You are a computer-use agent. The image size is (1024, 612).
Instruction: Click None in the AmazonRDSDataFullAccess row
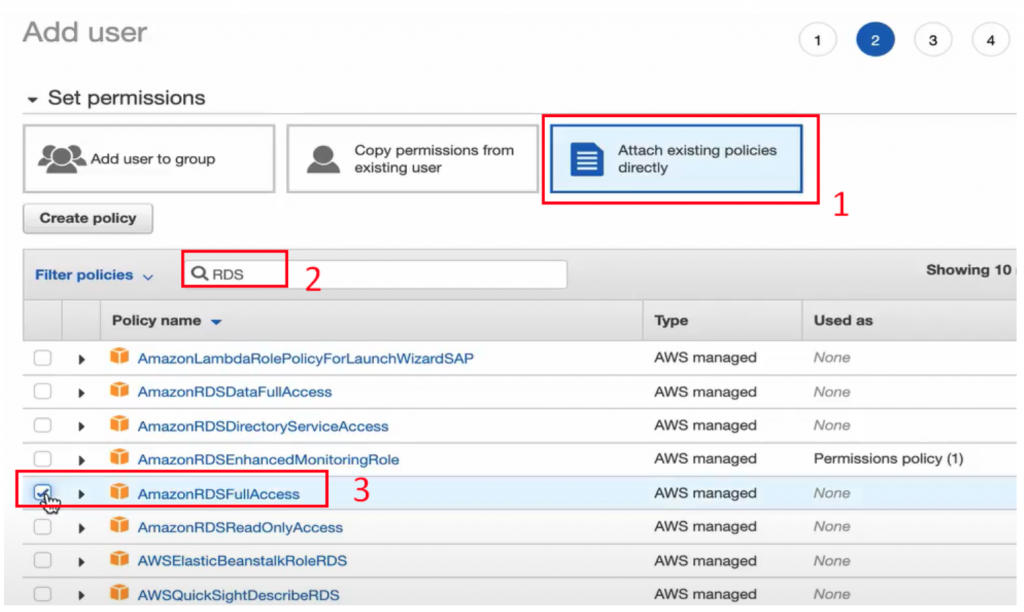pyautogui.click(x=831, y=392)
